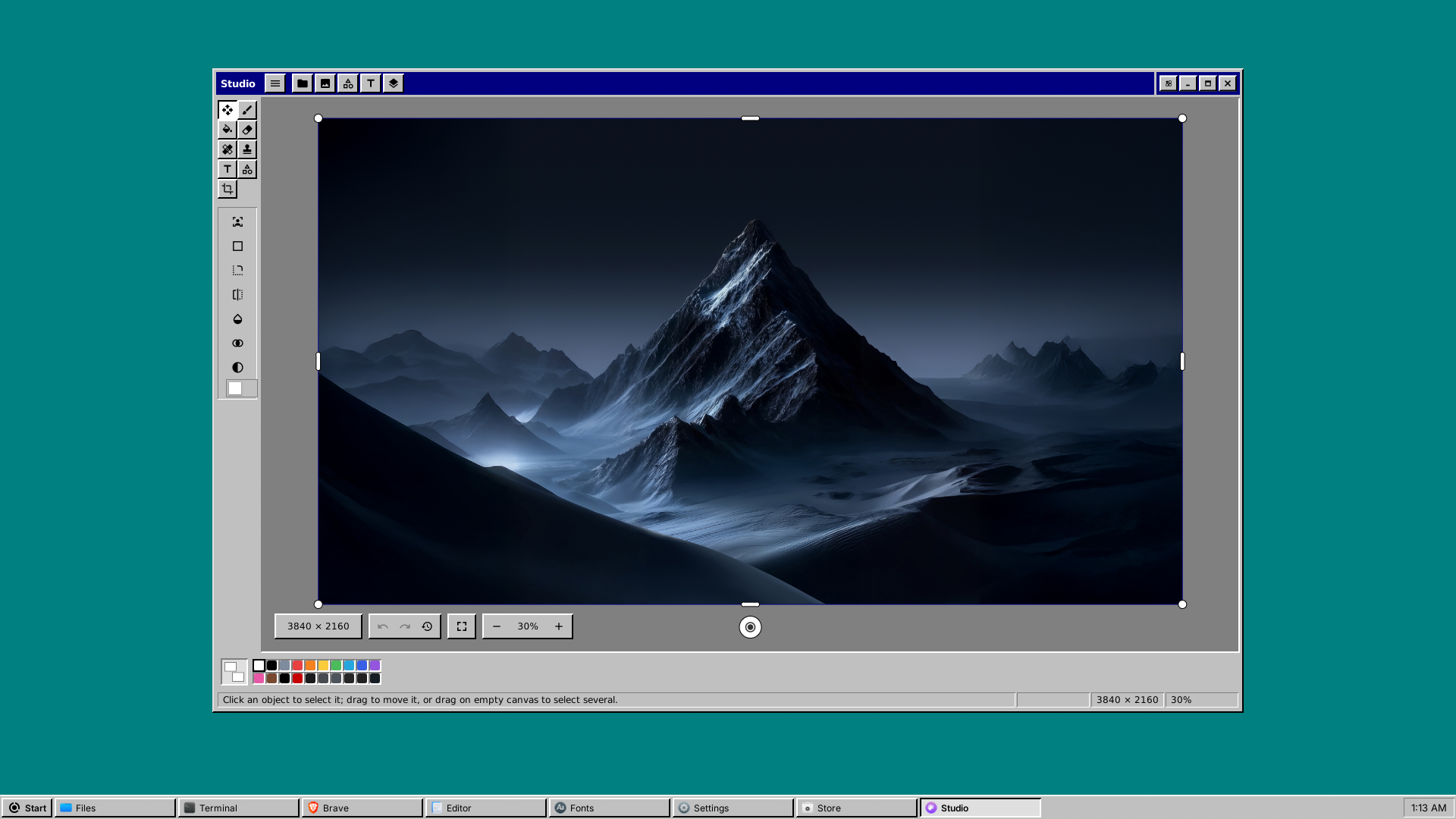Click the 3840 × 2160 canvas size button
This screenshot has width=1456, height=819.
click(318, 626)
